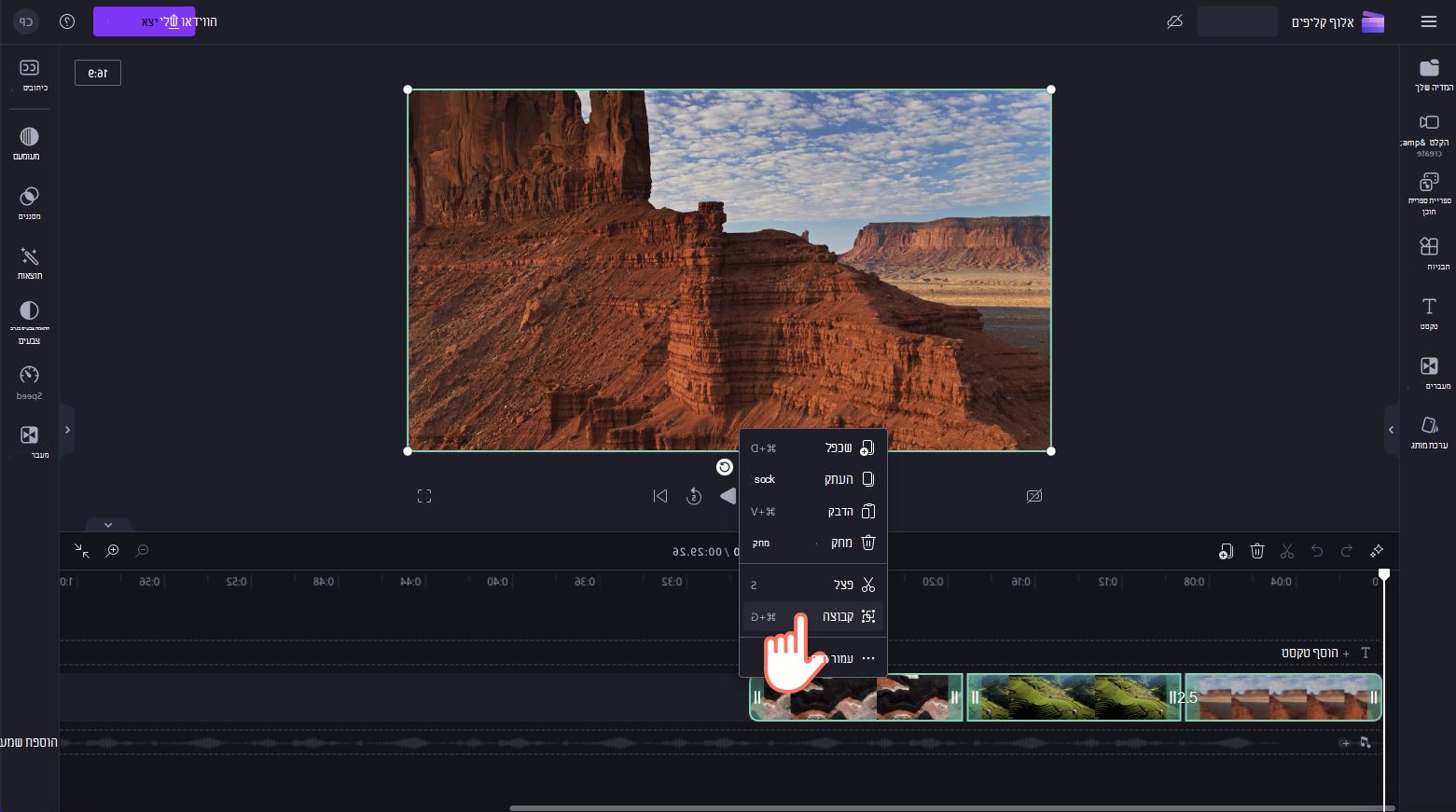Click the undo arrow in timeline toolbar

click(1317, 551)
